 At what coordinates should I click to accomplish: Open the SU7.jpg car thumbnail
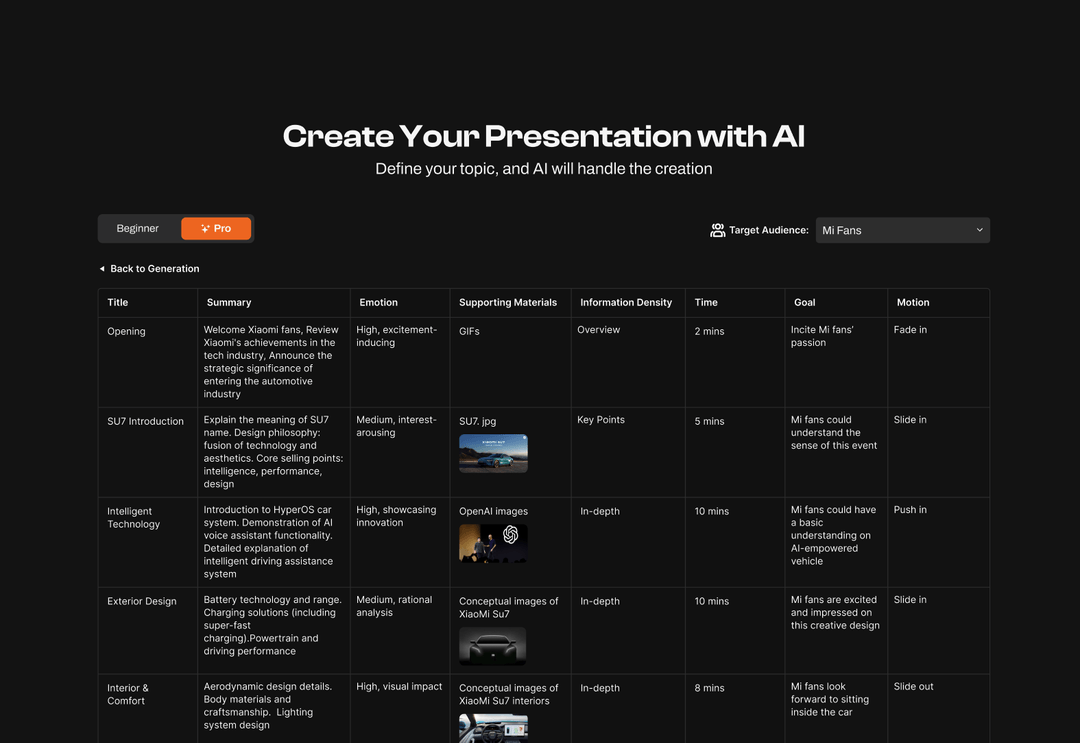(493, 453)
